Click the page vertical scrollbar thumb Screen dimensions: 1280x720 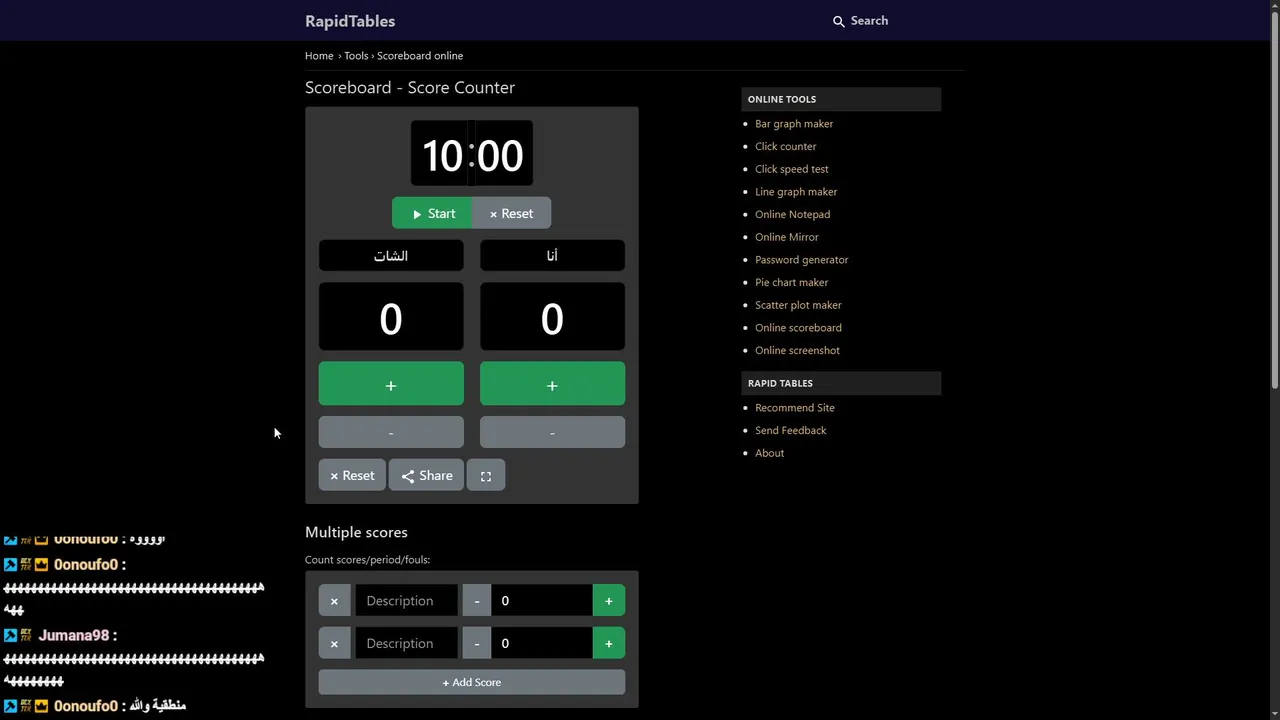pos(1274,200)
